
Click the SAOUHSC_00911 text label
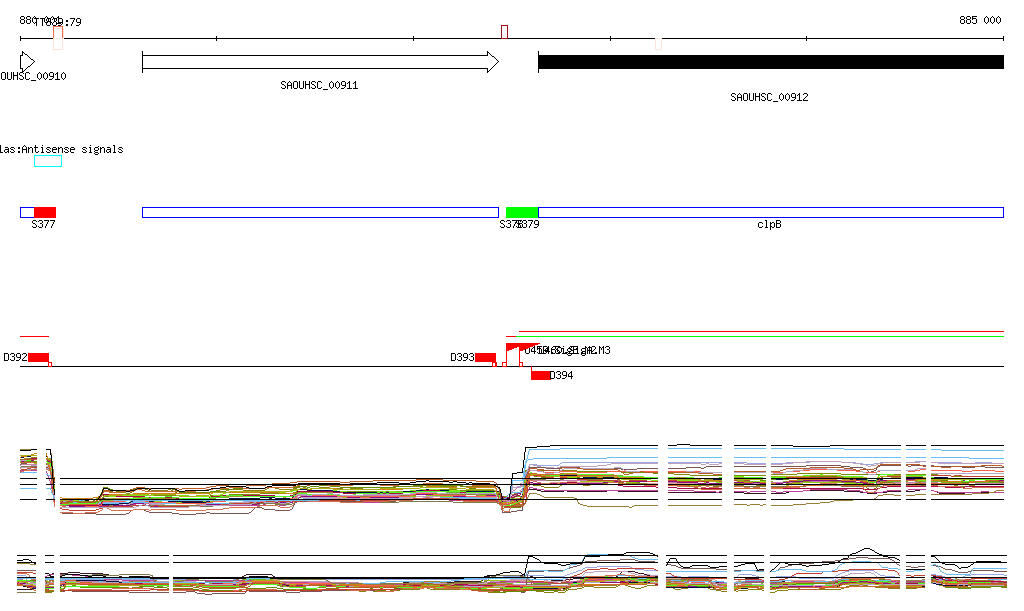point(319,86)
